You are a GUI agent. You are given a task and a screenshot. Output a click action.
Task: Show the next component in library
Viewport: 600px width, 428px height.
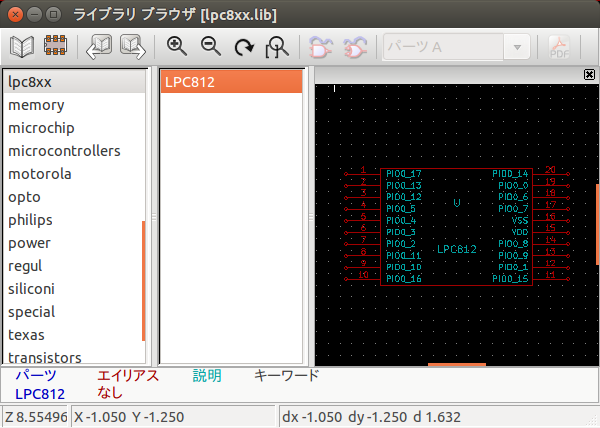(133, 47)
